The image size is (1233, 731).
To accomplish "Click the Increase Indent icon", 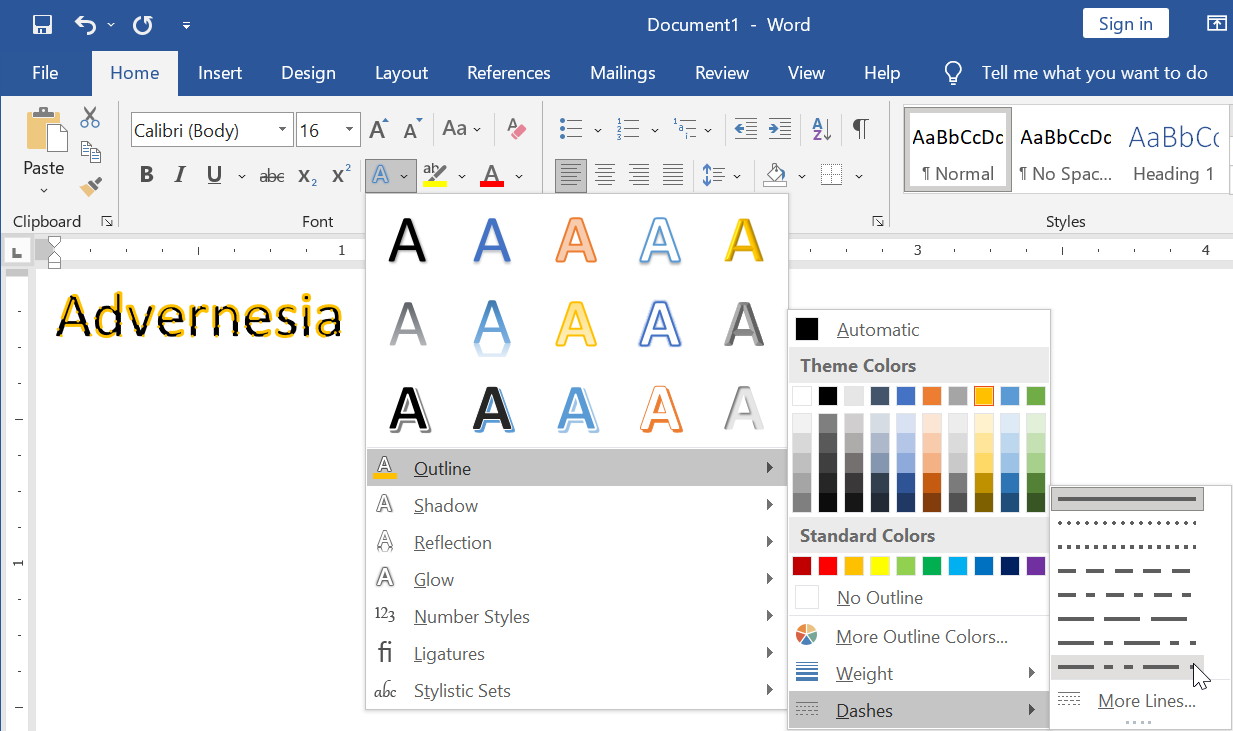I will (x=780, y=129).
